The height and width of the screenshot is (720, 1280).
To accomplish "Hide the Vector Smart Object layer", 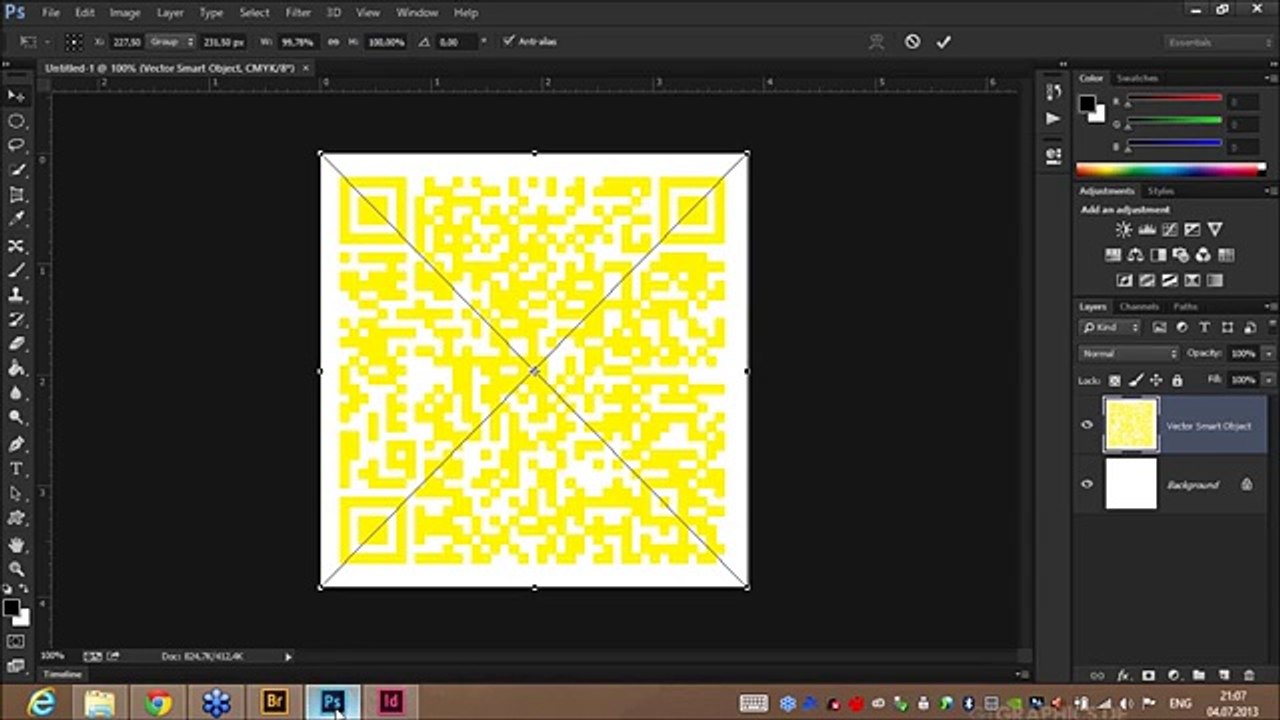I will point(1087,425).
